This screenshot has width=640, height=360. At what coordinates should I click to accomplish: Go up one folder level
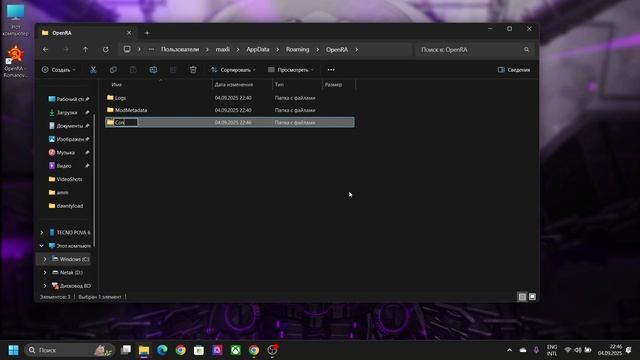point(85,49)
